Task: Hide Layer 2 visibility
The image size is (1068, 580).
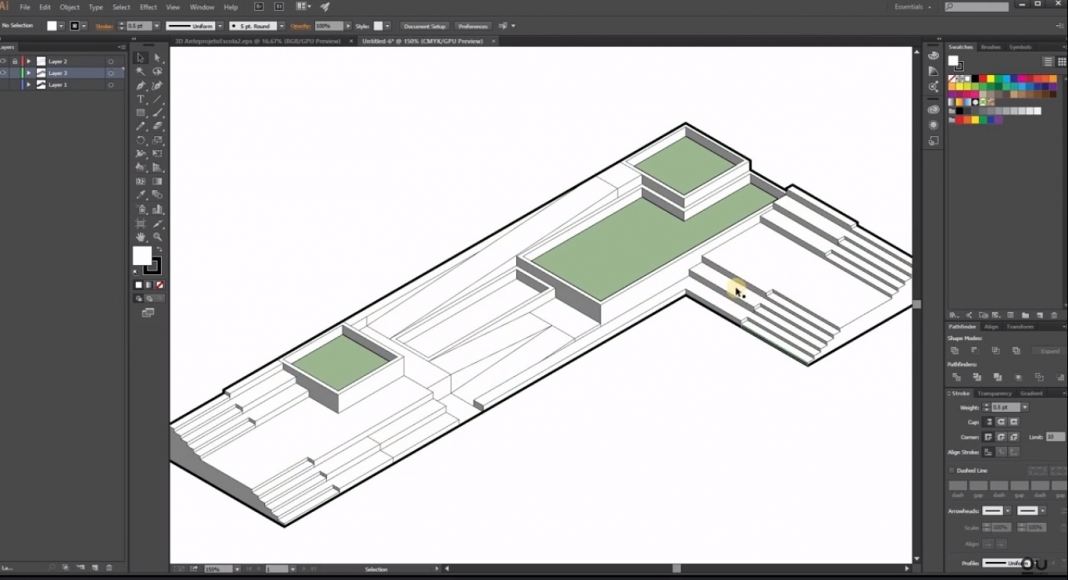Action: [5, 61]
